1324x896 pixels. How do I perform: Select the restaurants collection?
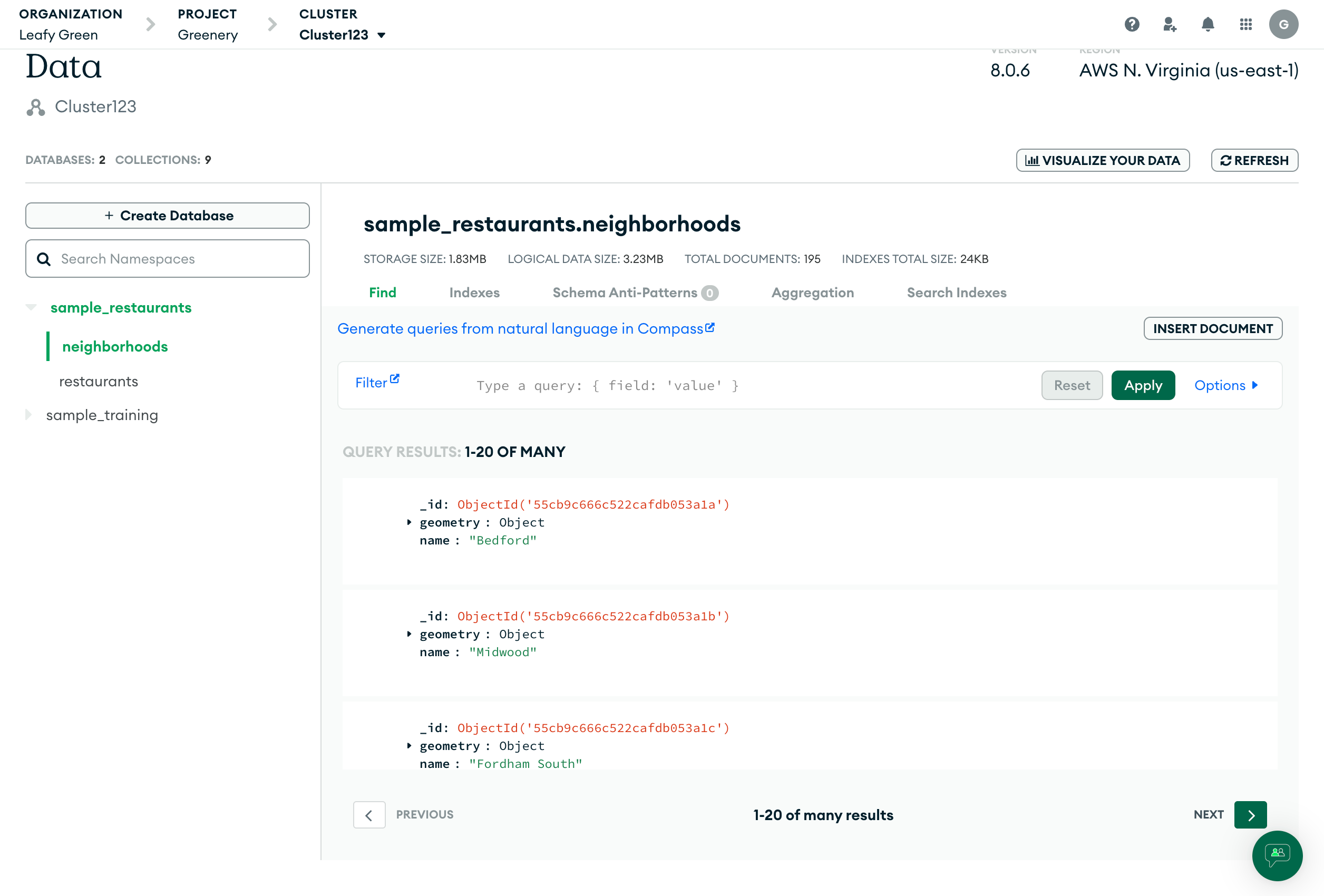[x=99, y=381]
